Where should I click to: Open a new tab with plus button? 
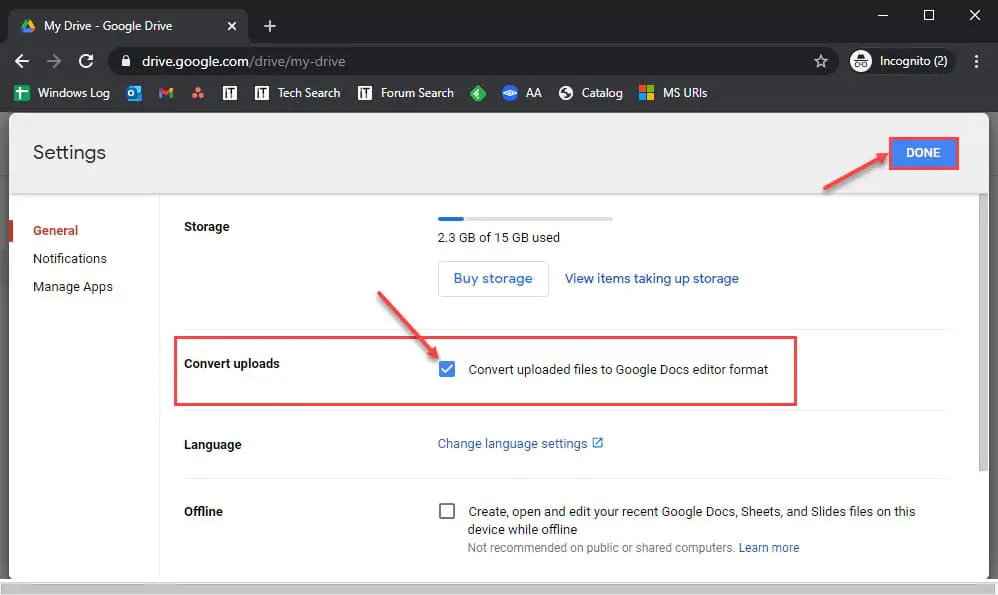click(270, 26)
